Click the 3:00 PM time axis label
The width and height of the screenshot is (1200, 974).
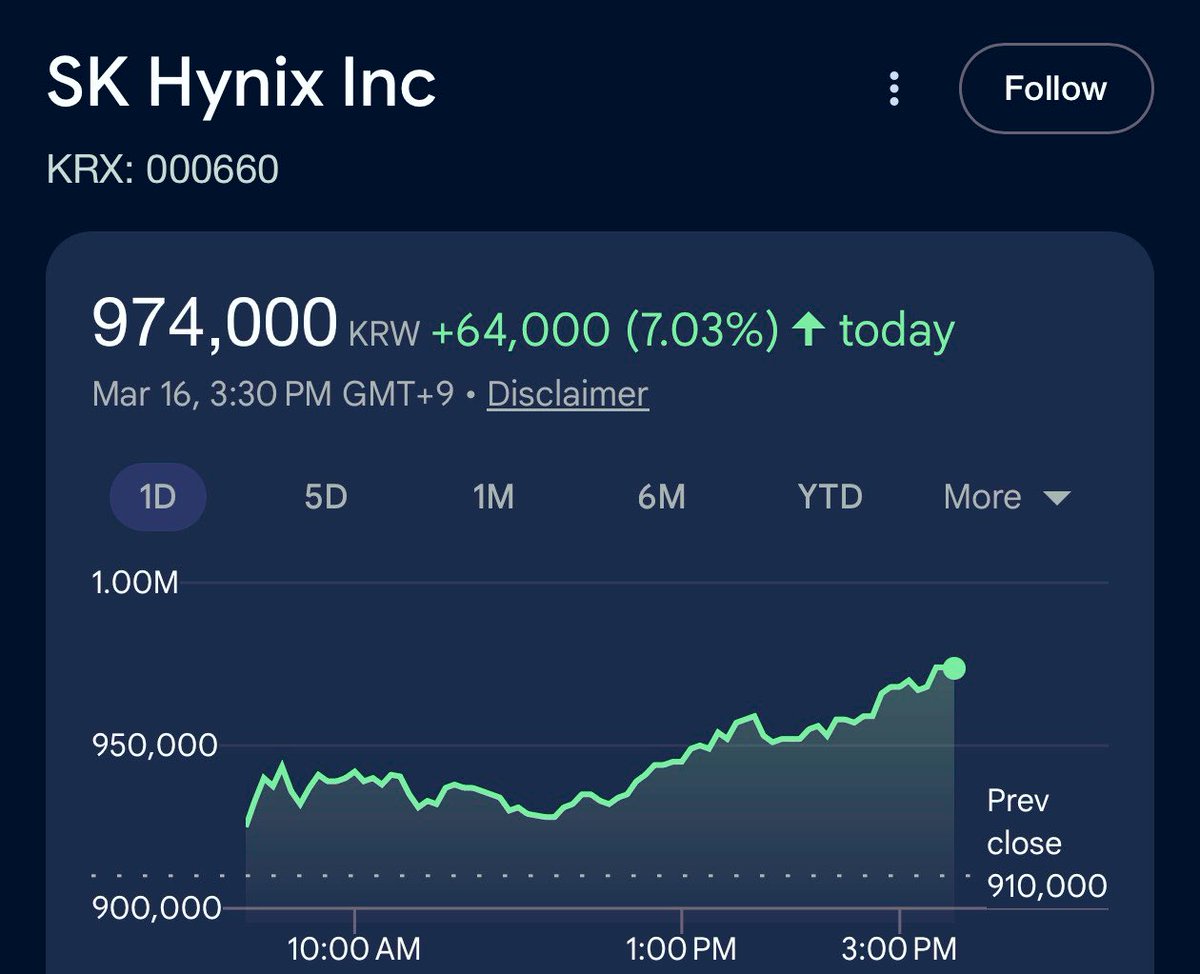click(x=900, y=947)
